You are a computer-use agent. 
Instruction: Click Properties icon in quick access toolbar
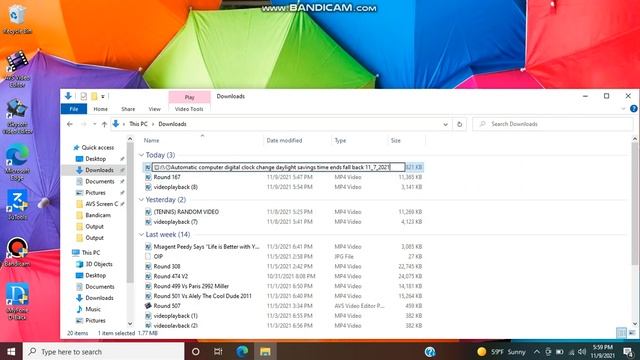[x=84, y=96]
